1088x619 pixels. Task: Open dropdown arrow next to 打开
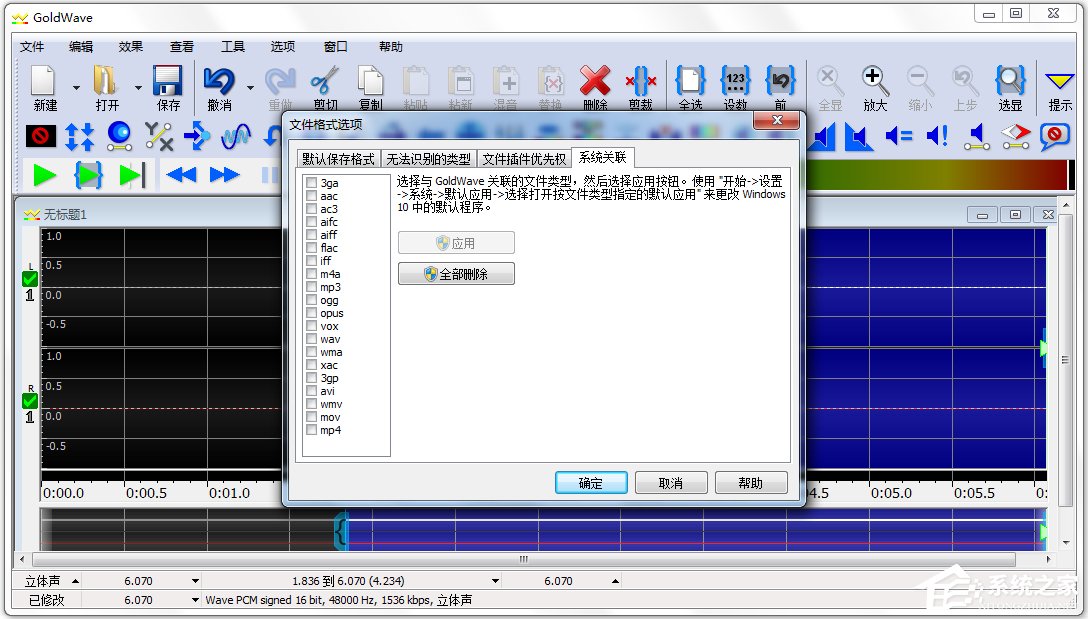tap(138, 87)
